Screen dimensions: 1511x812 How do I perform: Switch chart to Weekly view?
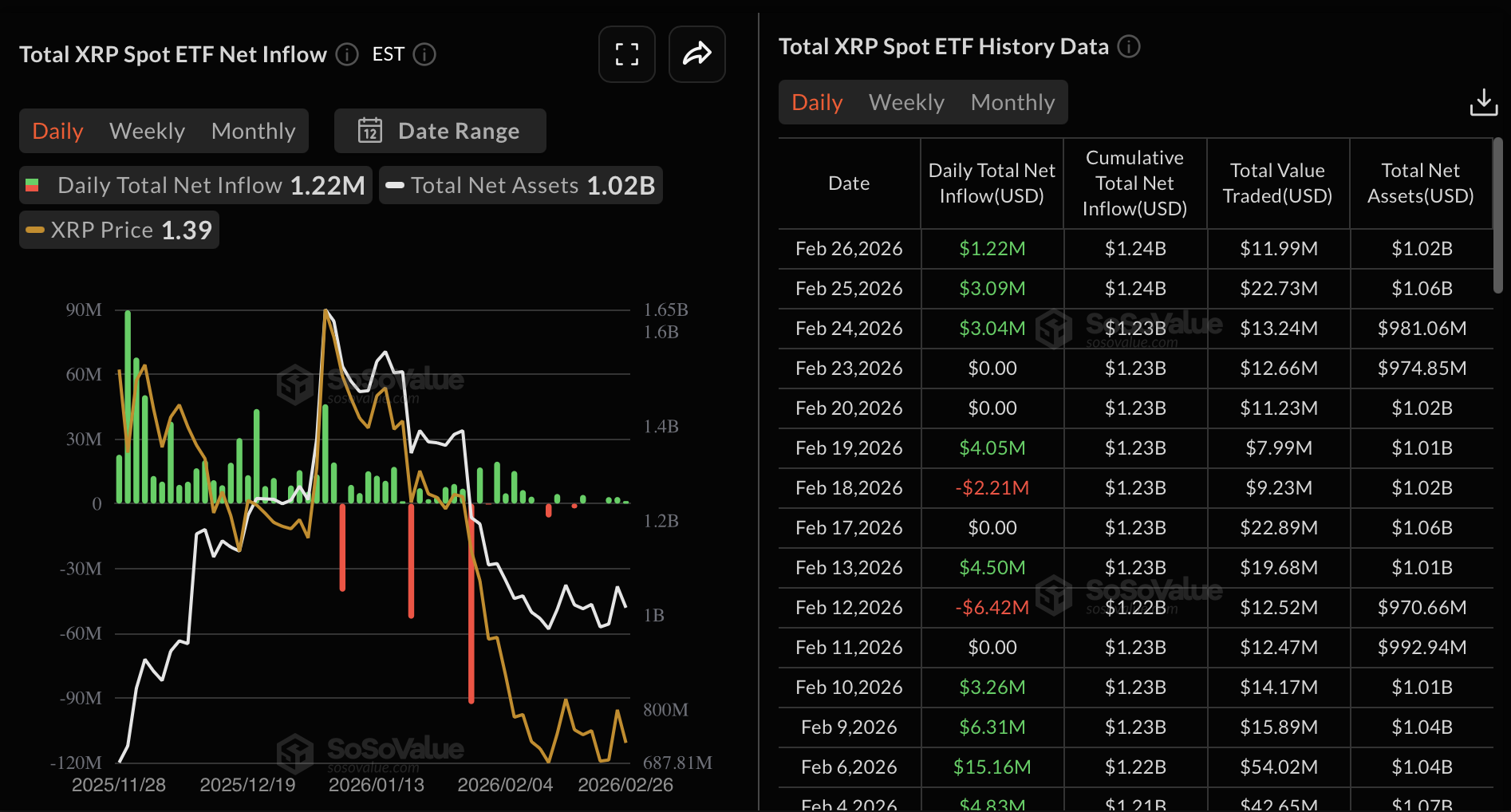147,131
